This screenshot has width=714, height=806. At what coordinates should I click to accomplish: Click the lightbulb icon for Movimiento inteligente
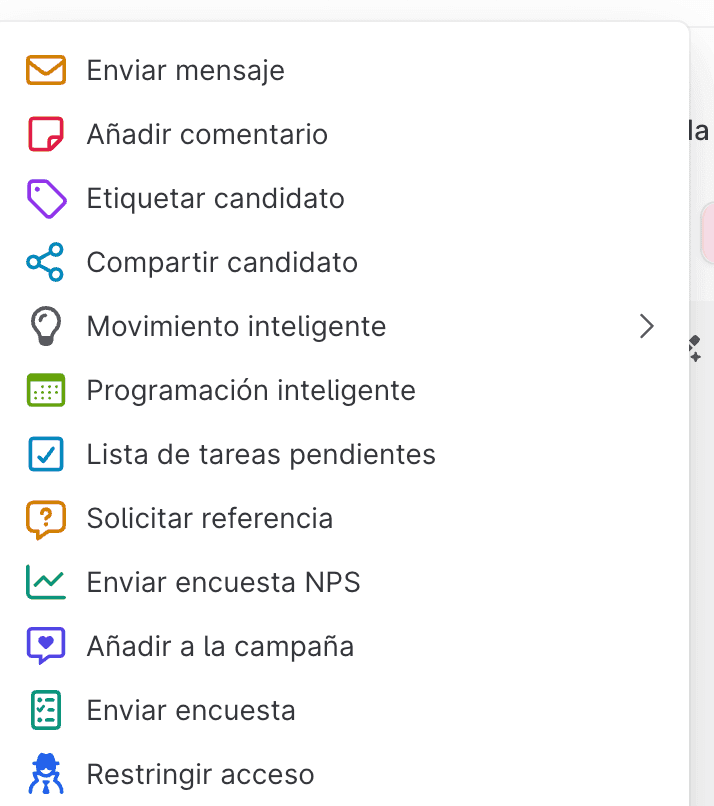(46, 326)
